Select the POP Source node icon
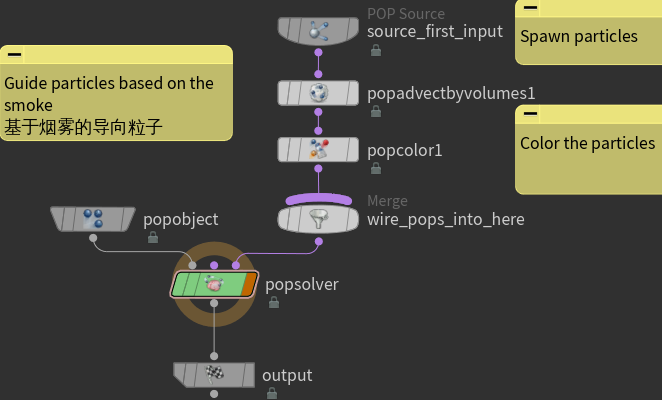 (x=318, y=31)
